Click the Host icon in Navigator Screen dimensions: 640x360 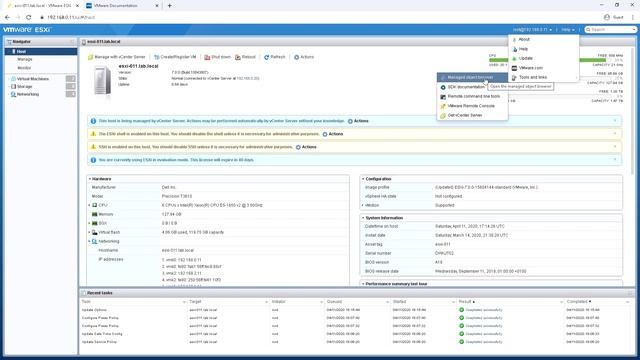pos(13,51)
